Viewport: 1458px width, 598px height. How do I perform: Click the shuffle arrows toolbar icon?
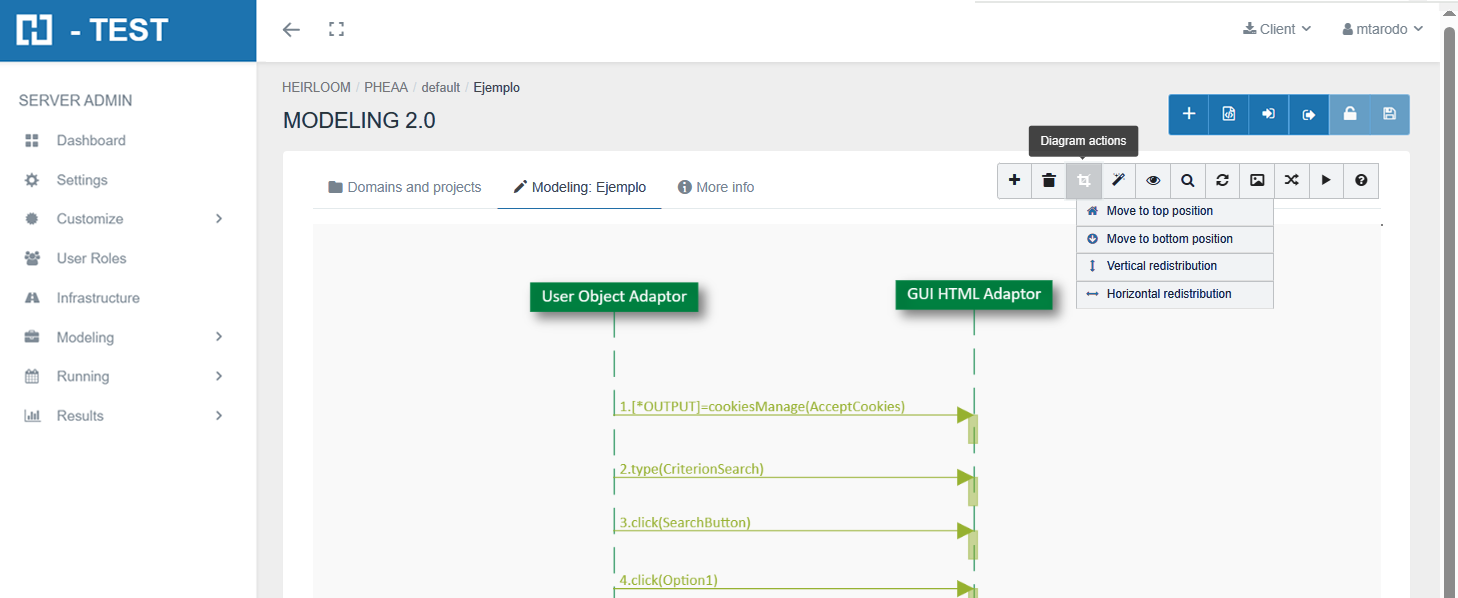1292,181
